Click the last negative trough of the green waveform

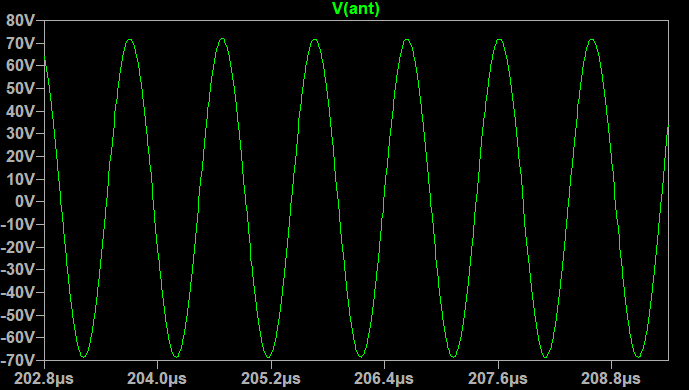pos(638,356)
